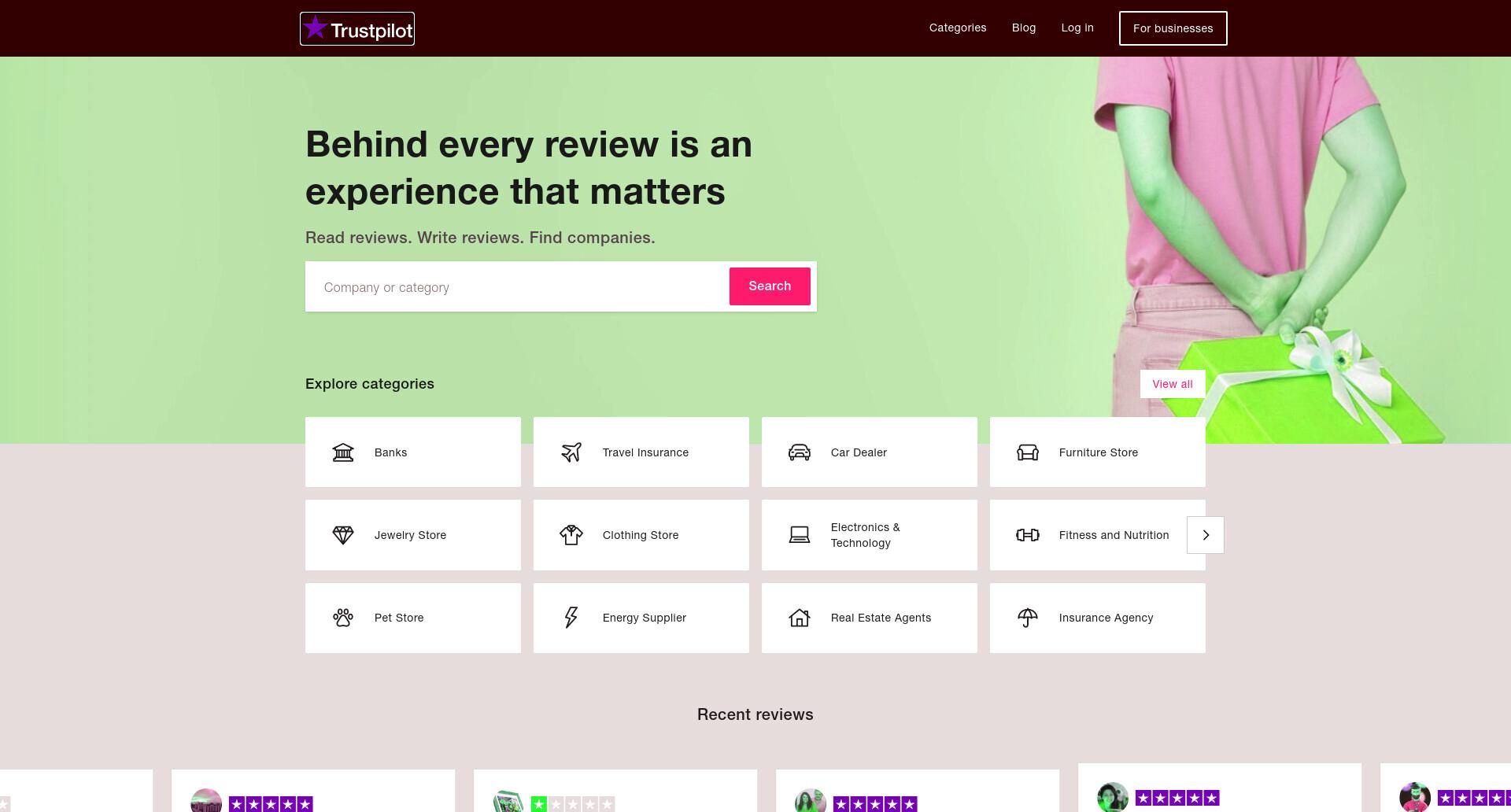Open the Energy Supplier category label
Viewport: 1511px width, 812px height.
tap(645, 618)
